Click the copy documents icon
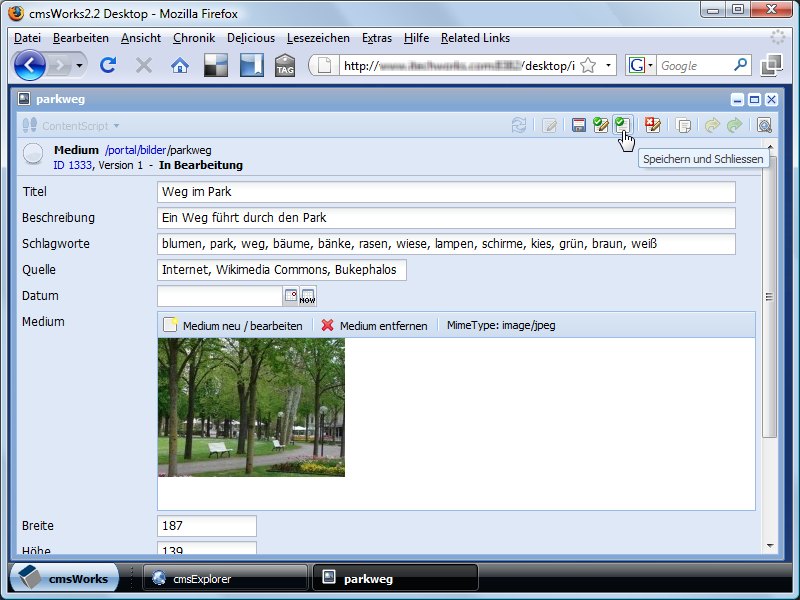This screenshot has width=800, height=600. [x=683, y=126]
